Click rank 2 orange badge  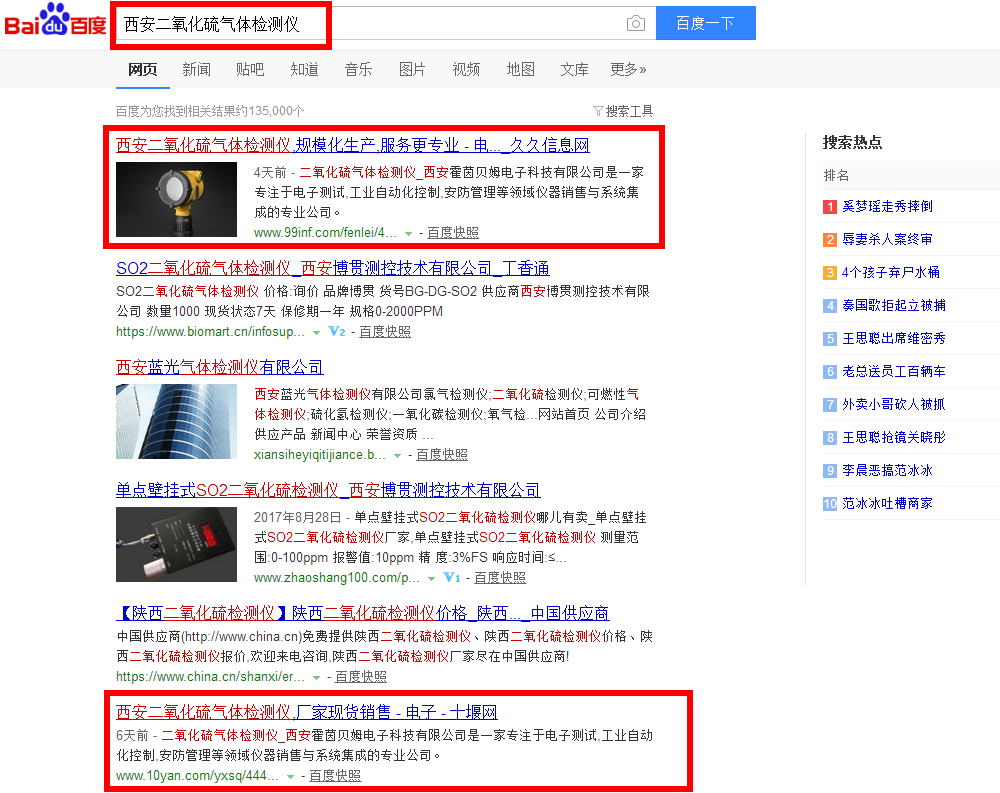(830, 240)
